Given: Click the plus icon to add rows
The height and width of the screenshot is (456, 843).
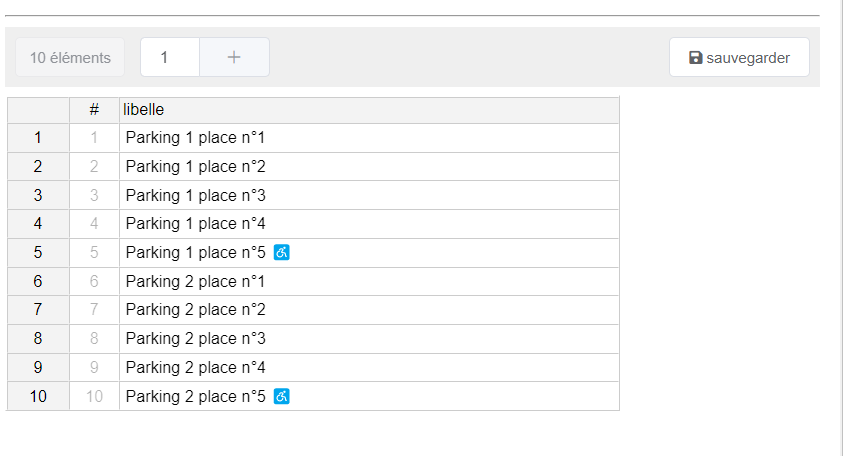Looking at the screenshot, I should (x=234, y=57).
